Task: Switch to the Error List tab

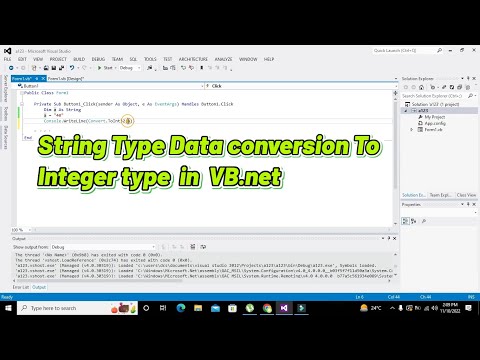Action: 21,287
